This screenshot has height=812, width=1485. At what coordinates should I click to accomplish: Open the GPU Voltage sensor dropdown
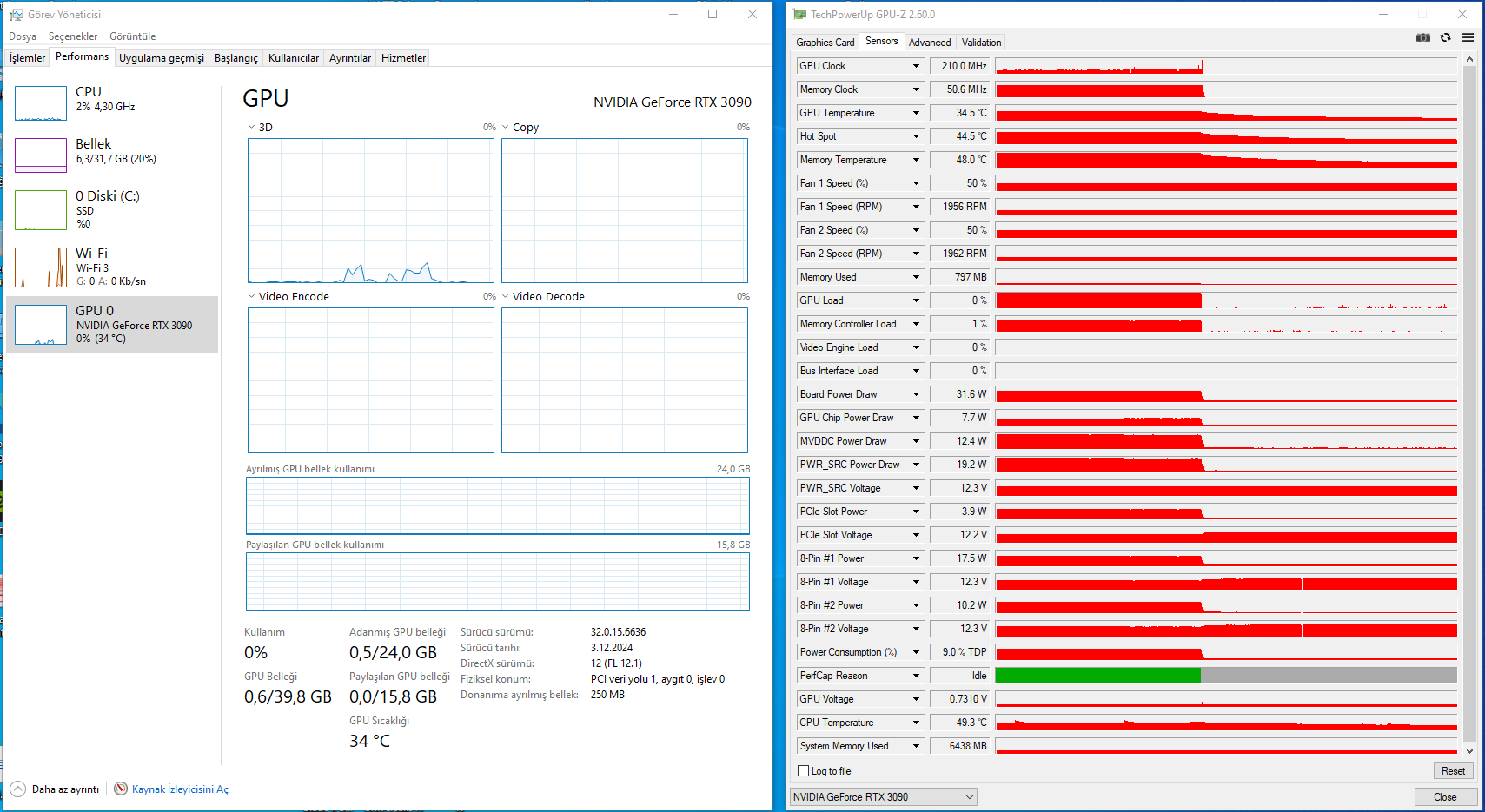916,699
